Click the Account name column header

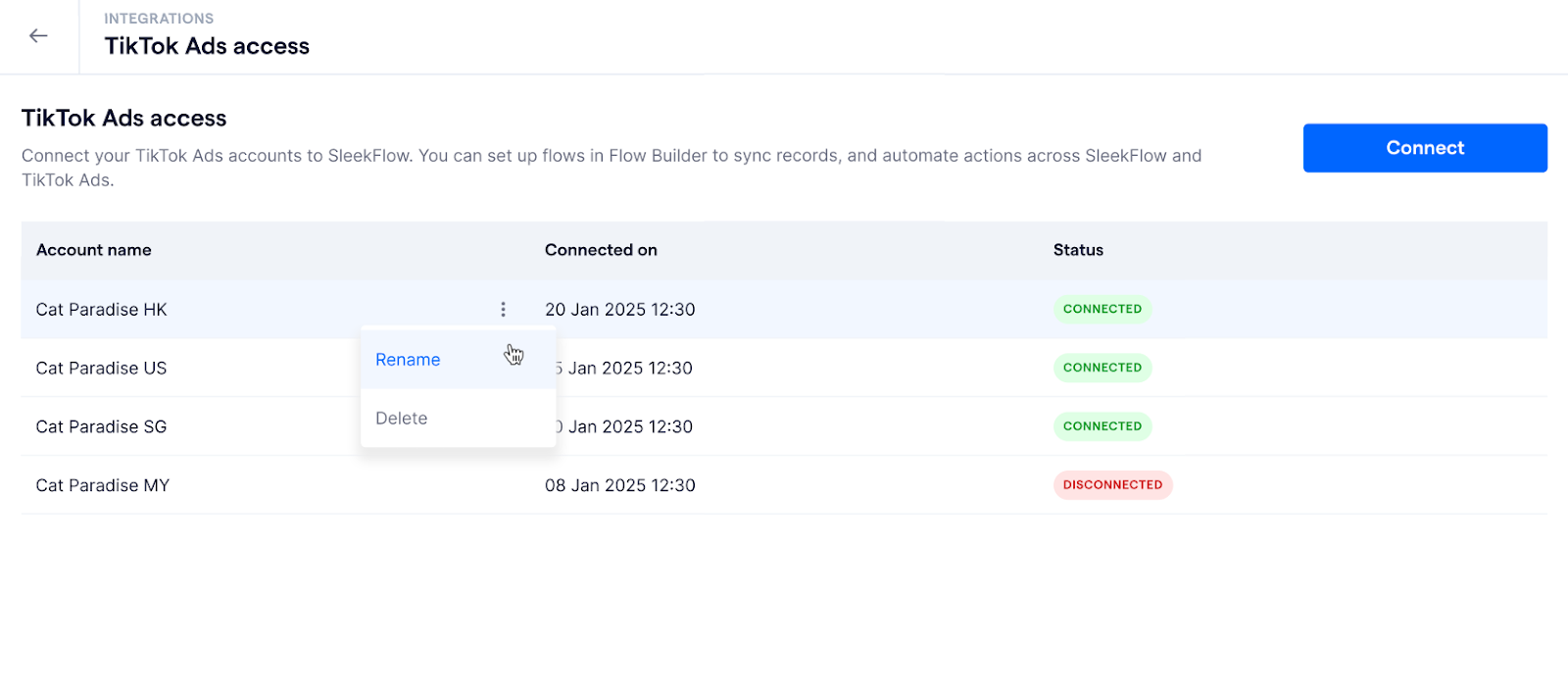94,250
